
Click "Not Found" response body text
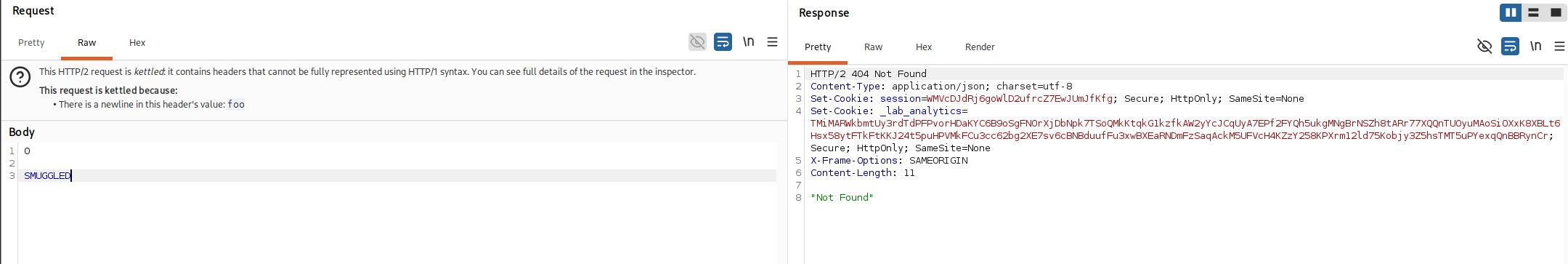point(842,197)
